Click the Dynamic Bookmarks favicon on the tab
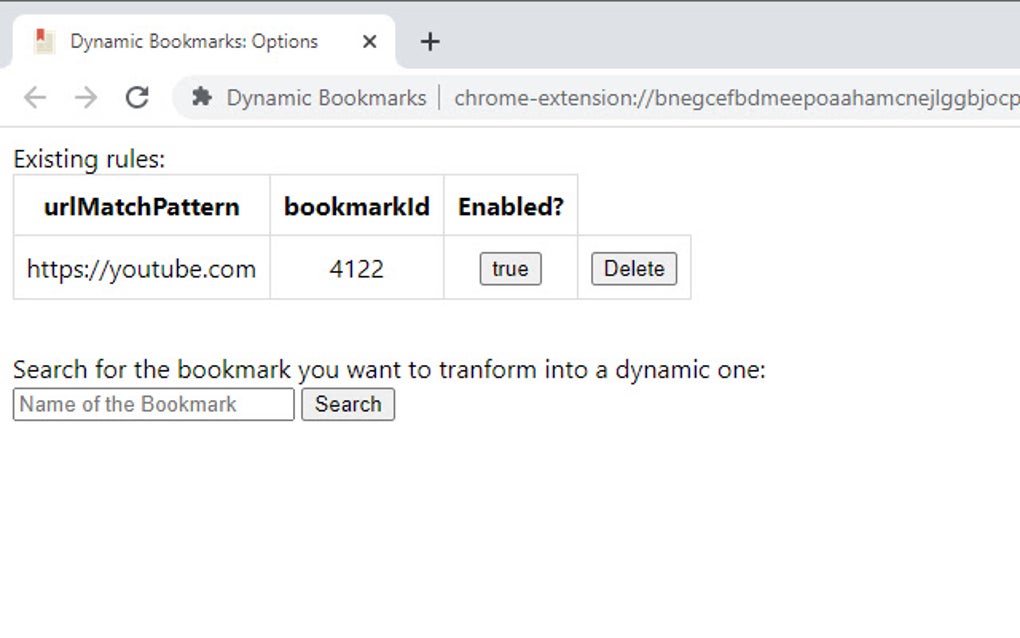Screen dimensions: 1020x638 click(42, 41)
